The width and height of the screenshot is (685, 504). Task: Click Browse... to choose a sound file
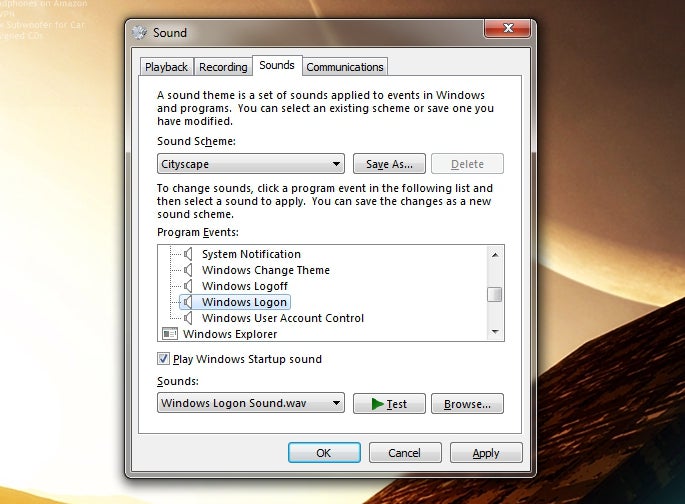pyautogui.click(x=467, y=404)
